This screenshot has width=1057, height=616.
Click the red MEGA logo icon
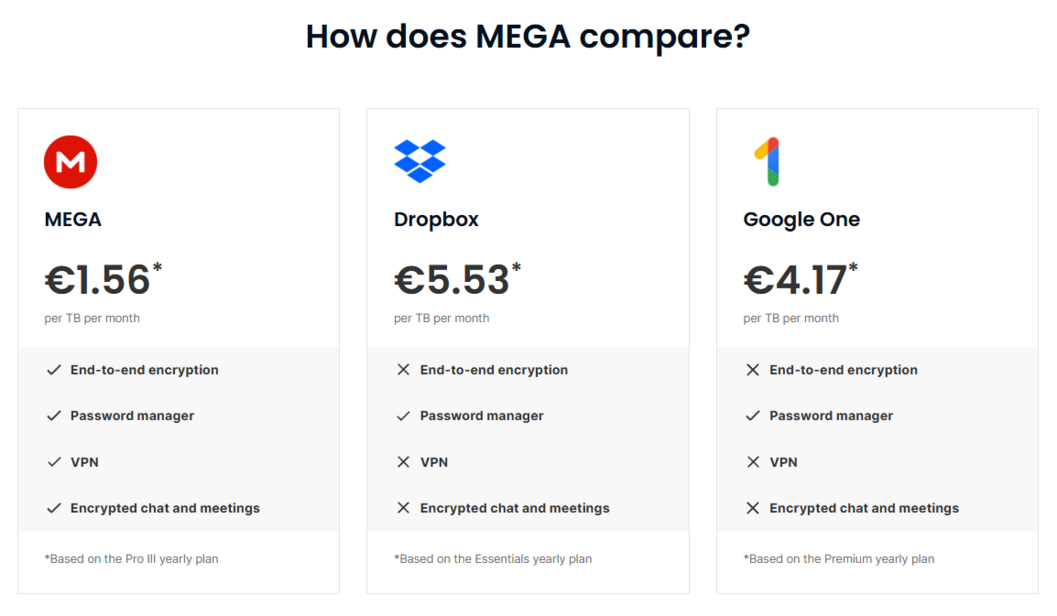pyautogui.click(x=70, y=161)
